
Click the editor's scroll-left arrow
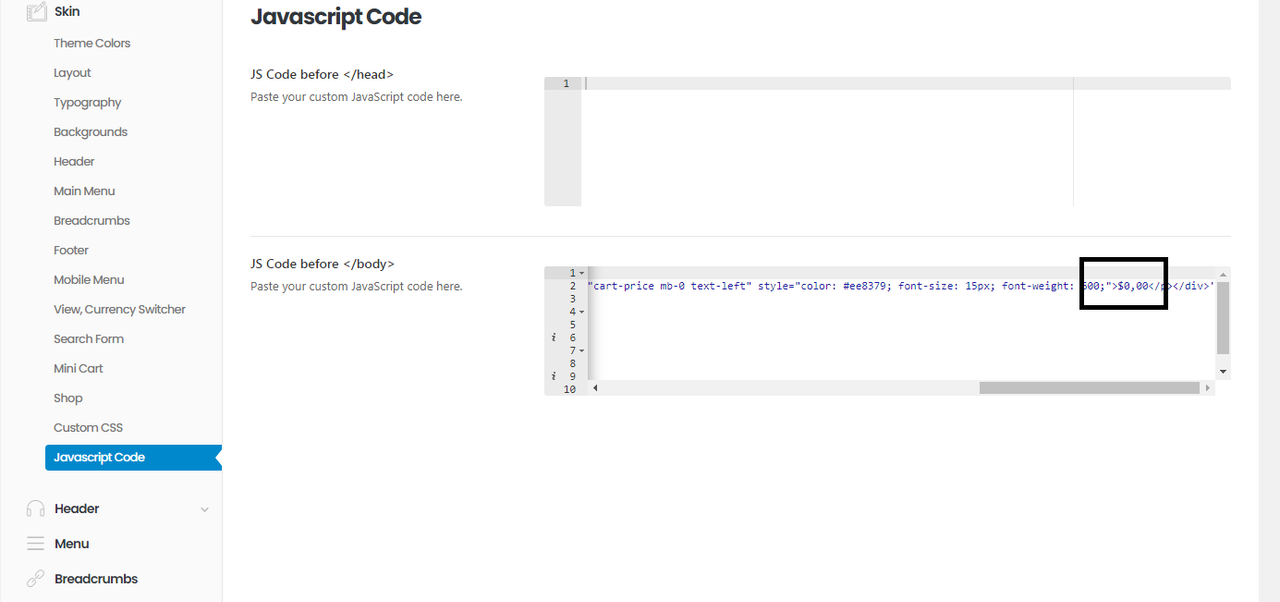click(x=596, y=388)
